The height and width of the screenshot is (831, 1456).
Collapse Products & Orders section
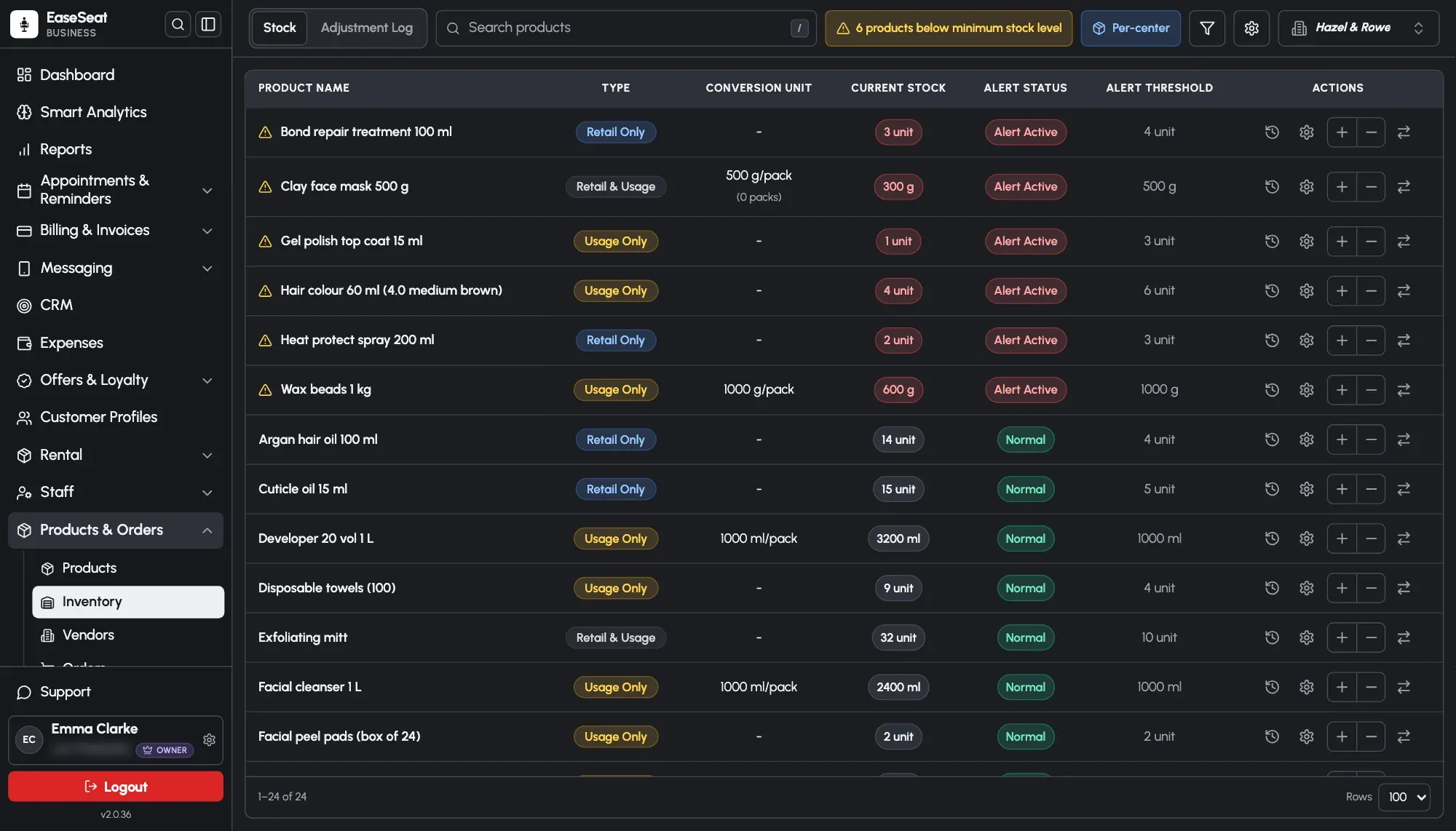coord(116,530)
